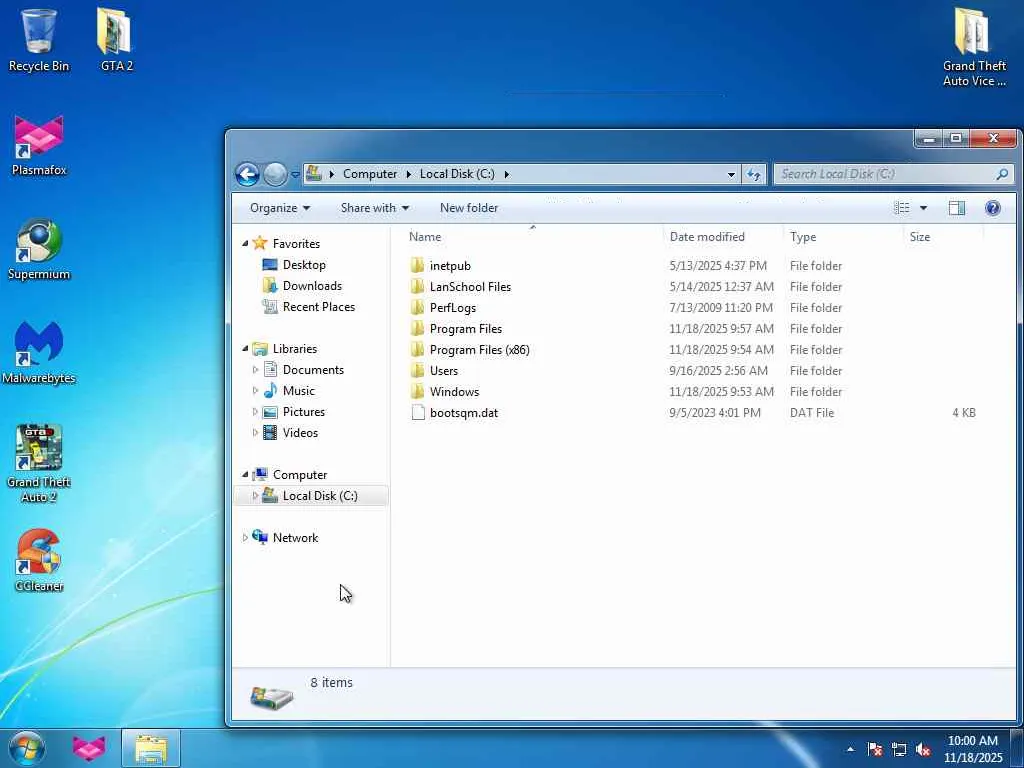
Task: Click Action Center flag tray icon
Action: coord(874,749)
